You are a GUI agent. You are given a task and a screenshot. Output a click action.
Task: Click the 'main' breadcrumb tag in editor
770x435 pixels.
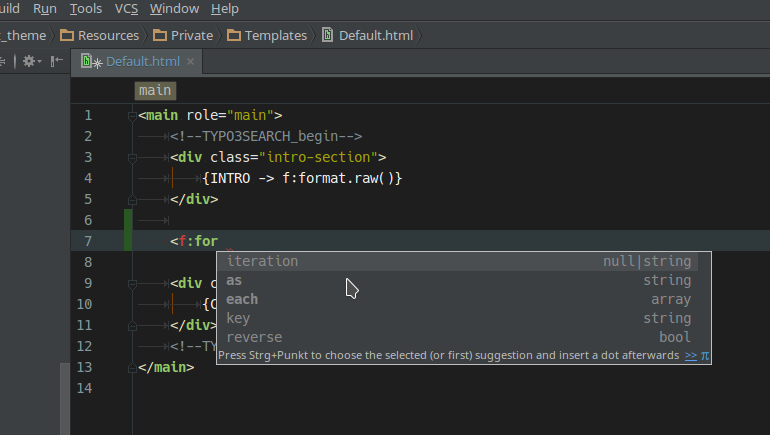[x=155, y=90]
